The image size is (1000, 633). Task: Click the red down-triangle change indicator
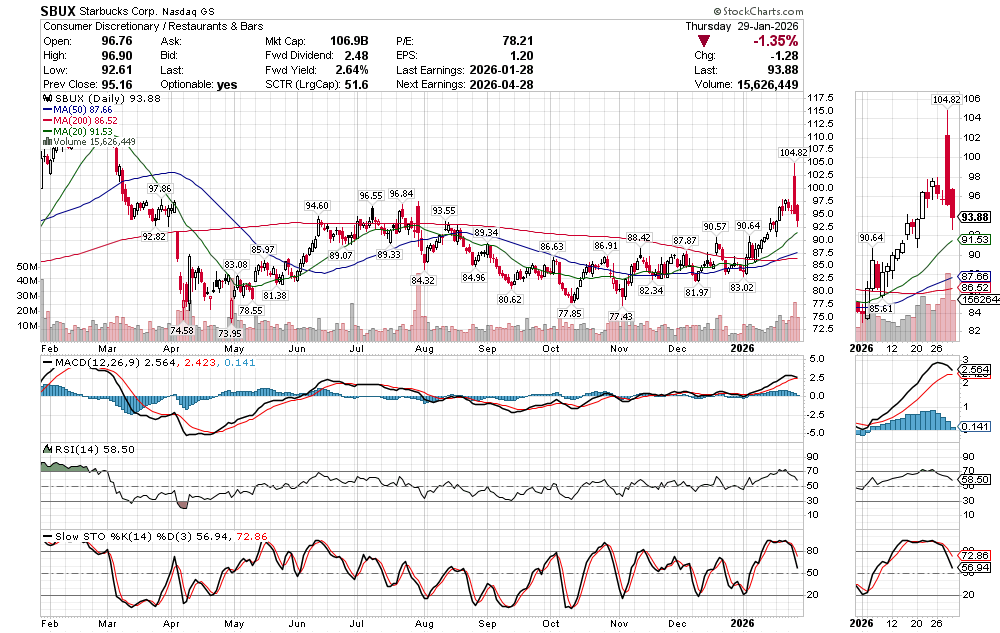click(705, 41)
